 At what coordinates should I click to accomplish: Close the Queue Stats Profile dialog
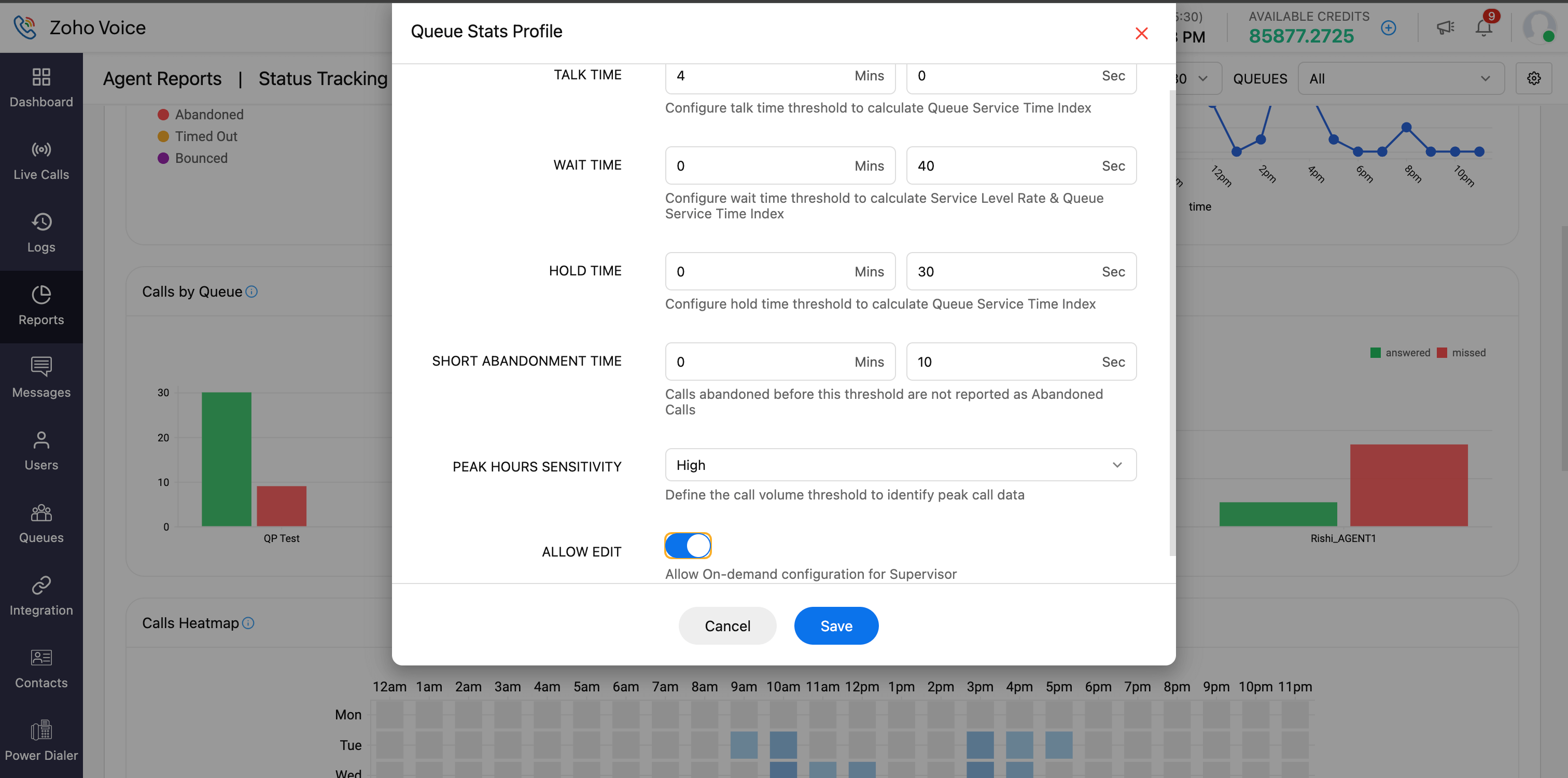(1141, 34)
